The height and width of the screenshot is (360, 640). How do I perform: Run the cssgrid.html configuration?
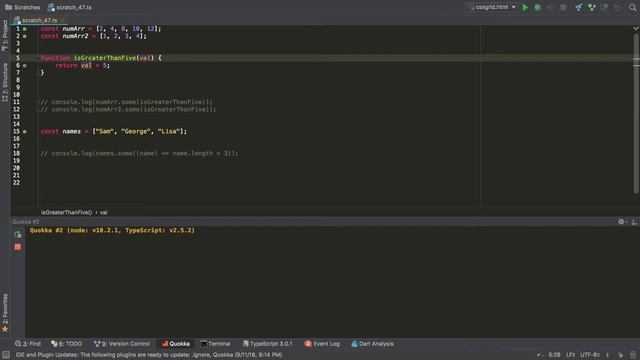point(525,7)
